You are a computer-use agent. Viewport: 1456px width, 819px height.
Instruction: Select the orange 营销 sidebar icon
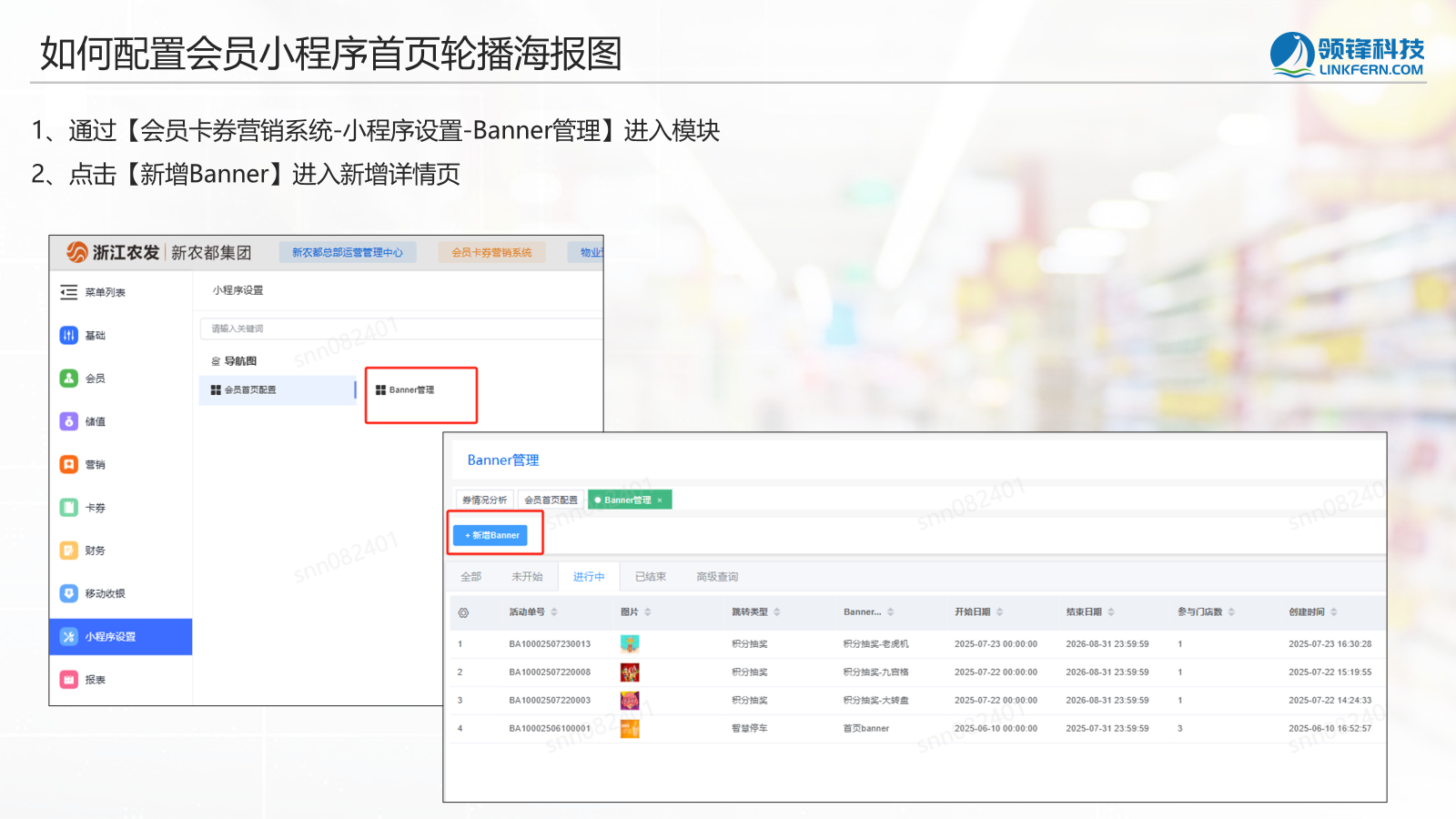68,464
